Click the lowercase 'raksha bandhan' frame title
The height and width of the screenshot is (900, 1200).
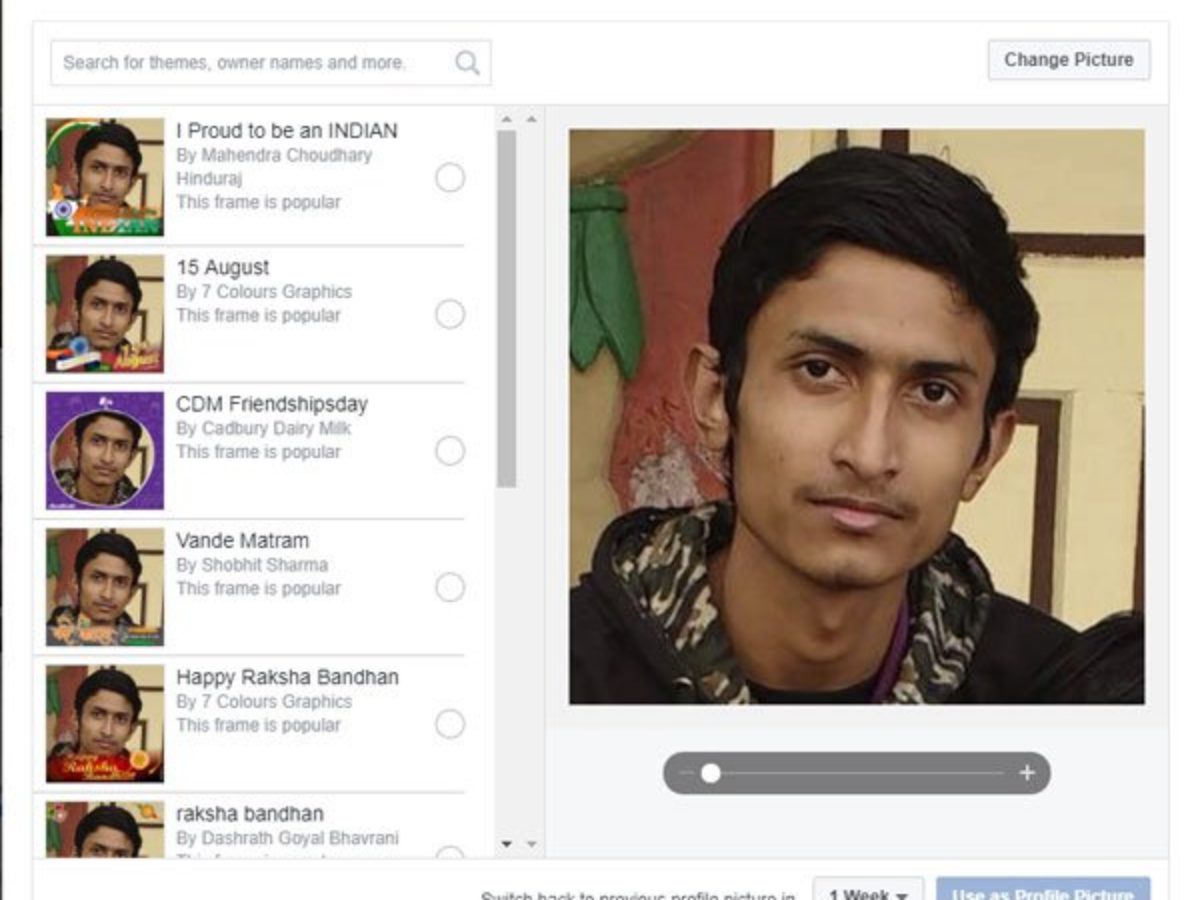250,814
